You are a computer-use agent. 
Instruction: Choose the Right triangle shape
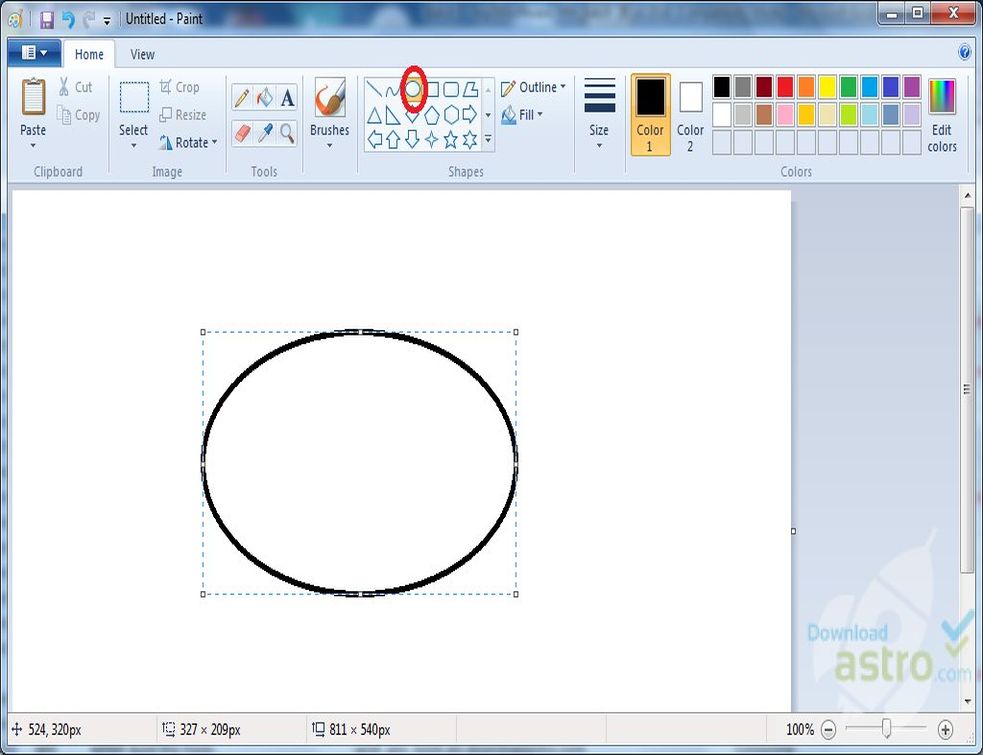[x=392, y=115]
